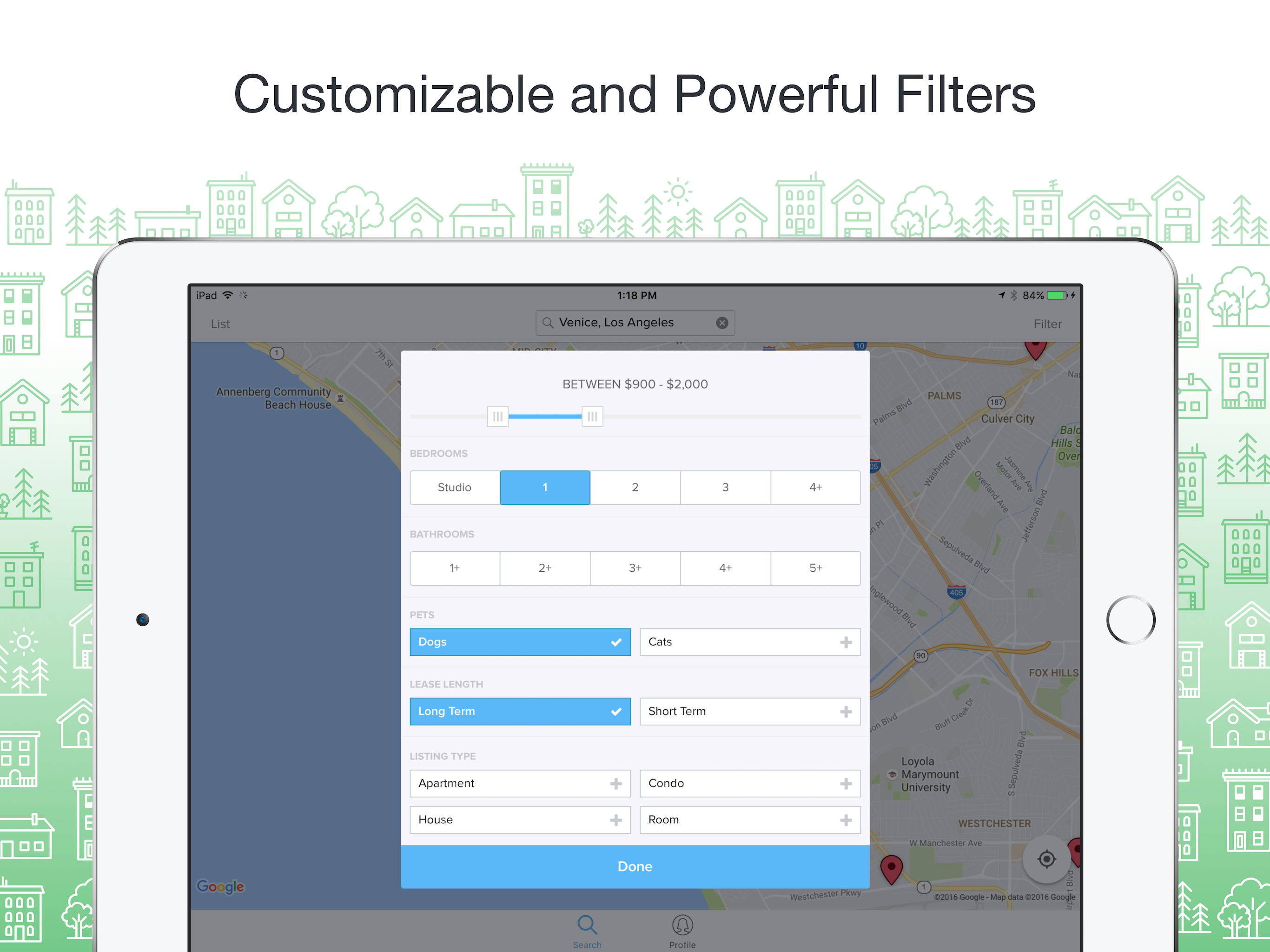This screenshot has height=952, width=1270.
Task: Open the Profile tab at bottom
Action: click(x=682, y=932)
